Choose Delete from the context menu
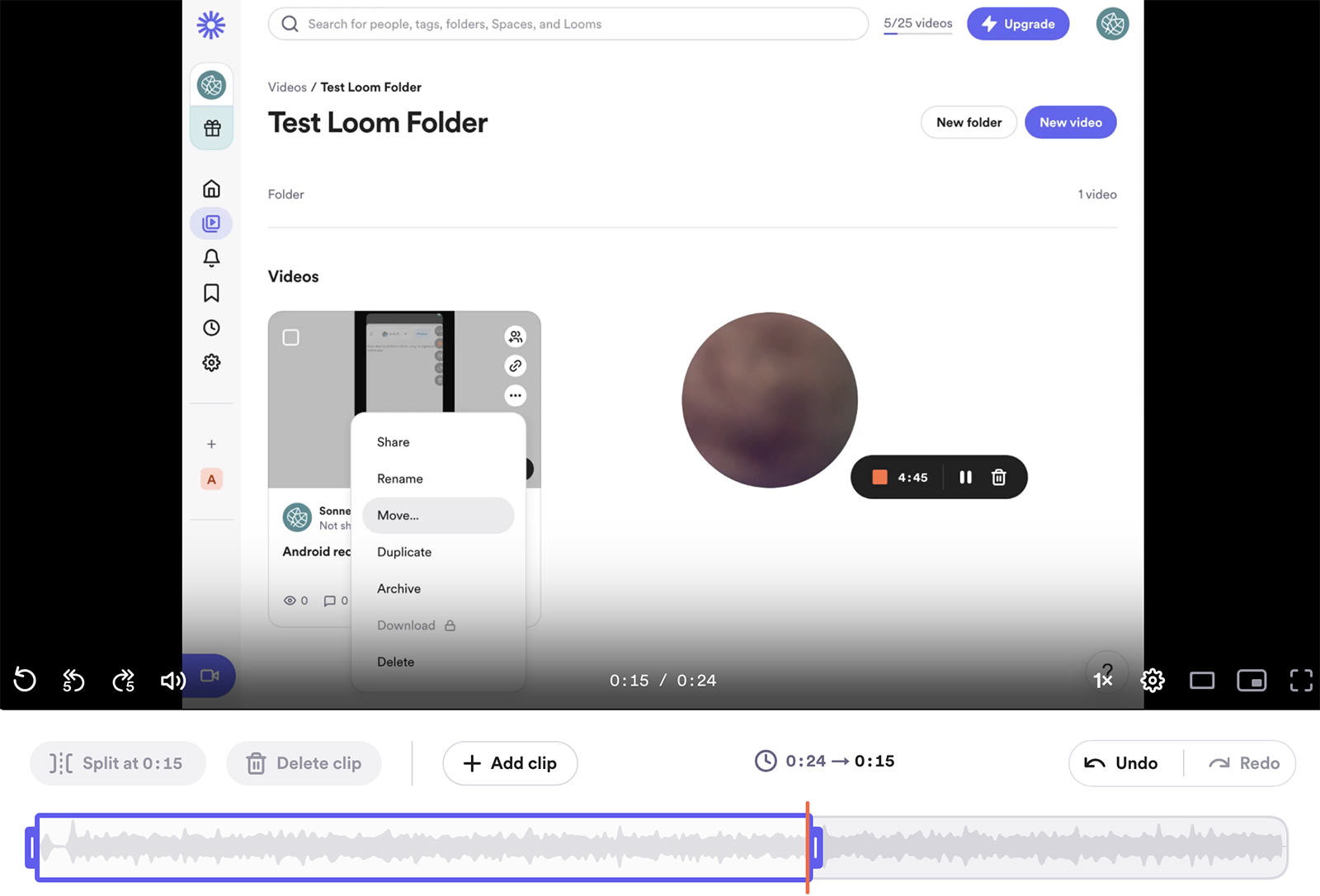The image size is (1320, 896). [x=438, y=662]
